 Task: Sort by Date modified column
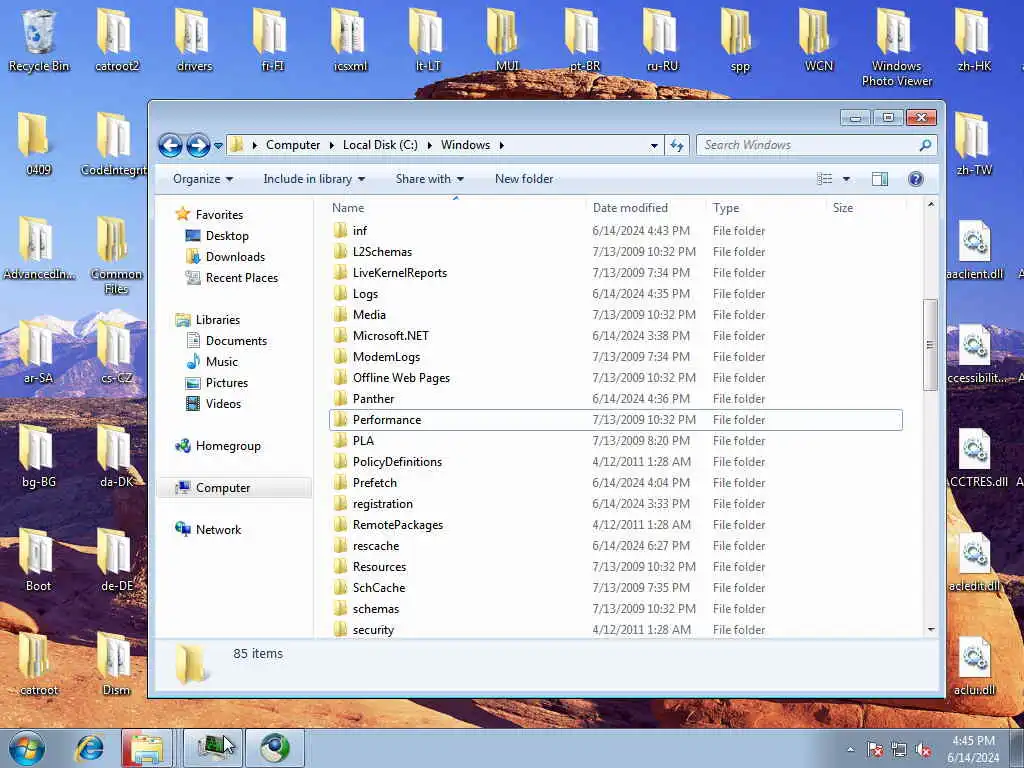coord(645,208)
